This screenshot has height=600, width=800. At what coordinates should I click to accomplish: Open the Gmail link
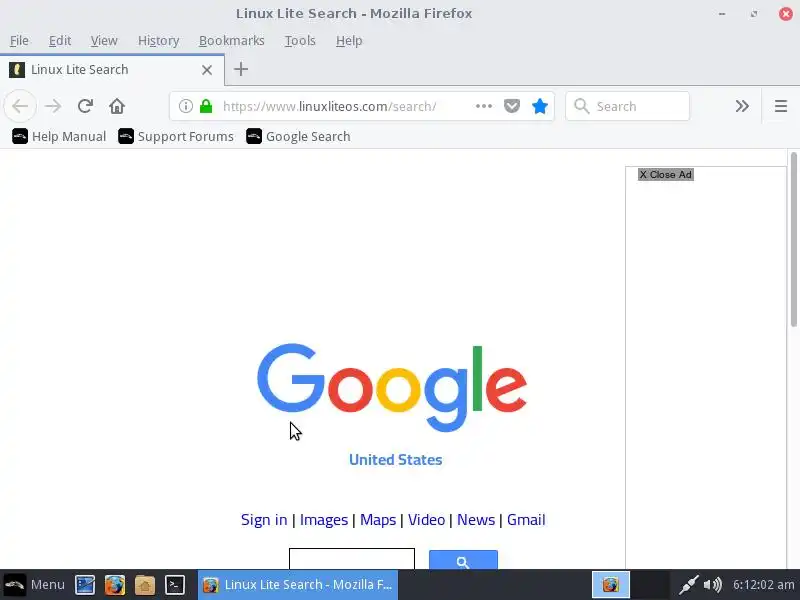[526, 519]
